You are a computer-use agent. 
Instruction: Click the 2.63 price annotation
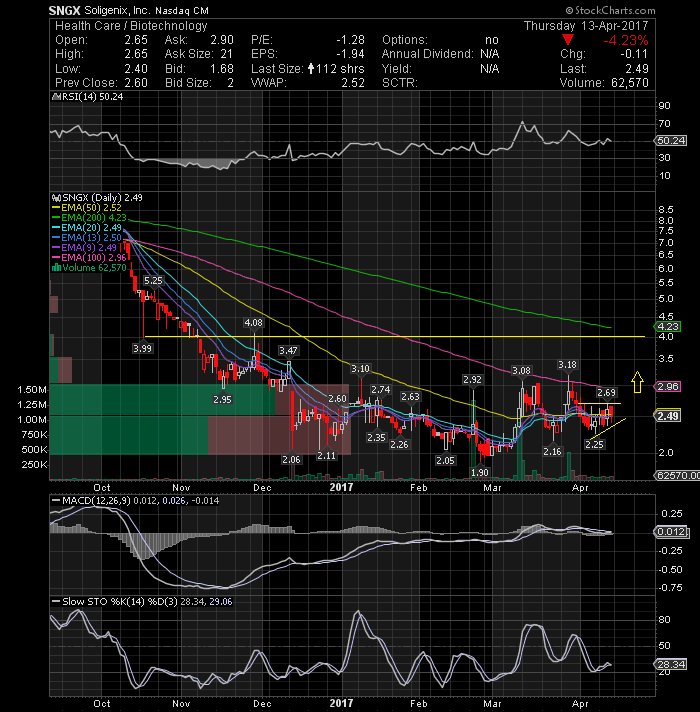pyautogui.click(x=410, y=396)
